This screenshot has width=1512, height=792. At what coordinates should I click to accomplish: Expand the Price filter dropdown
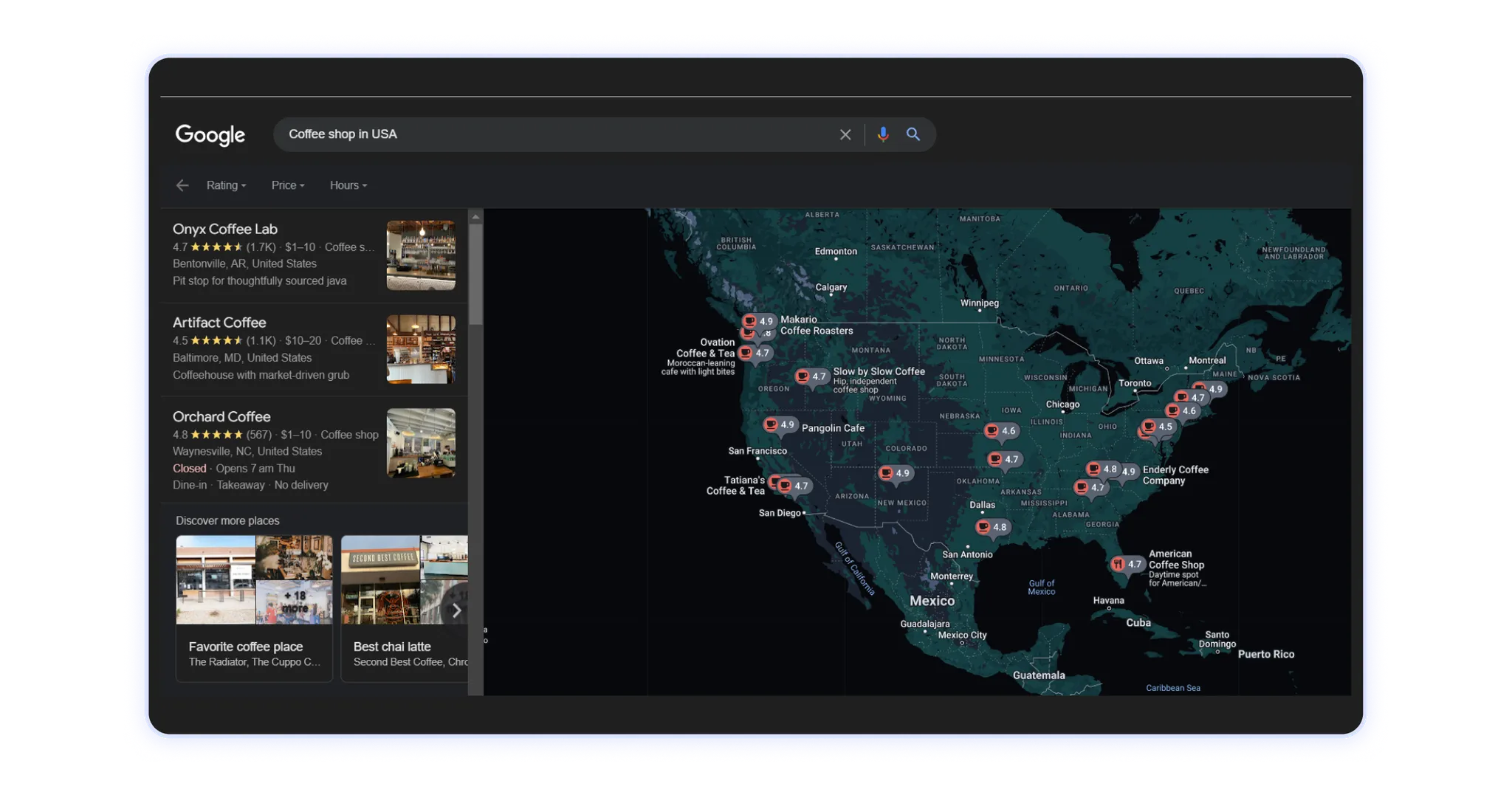coord(287,185)
